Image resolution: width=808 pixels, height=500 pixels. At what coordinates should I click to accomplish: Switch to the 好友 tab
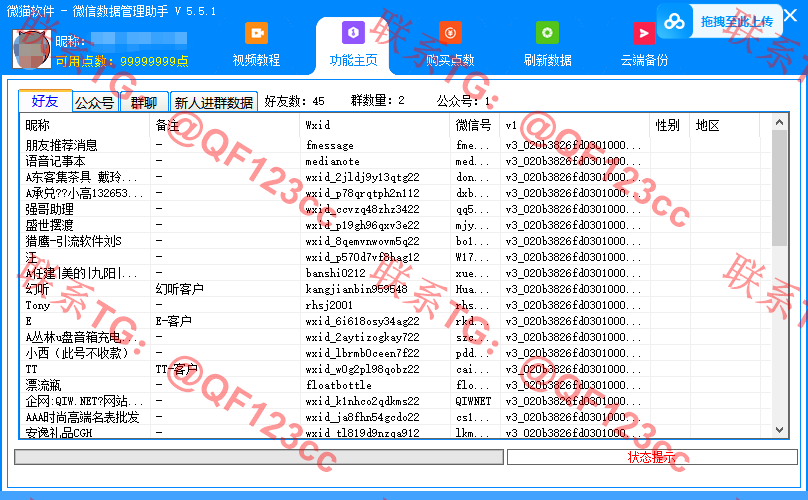45,101
